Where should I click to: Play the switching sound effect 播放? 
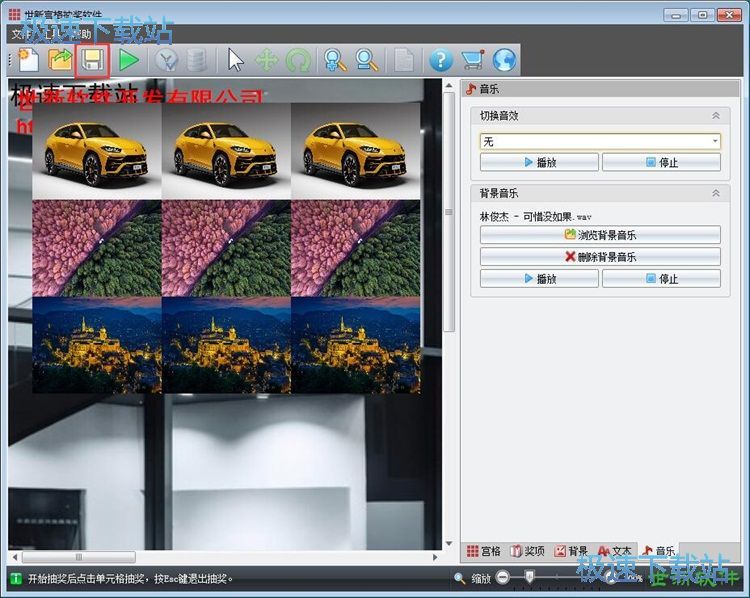pyautogui.click(x=539, y=162)
